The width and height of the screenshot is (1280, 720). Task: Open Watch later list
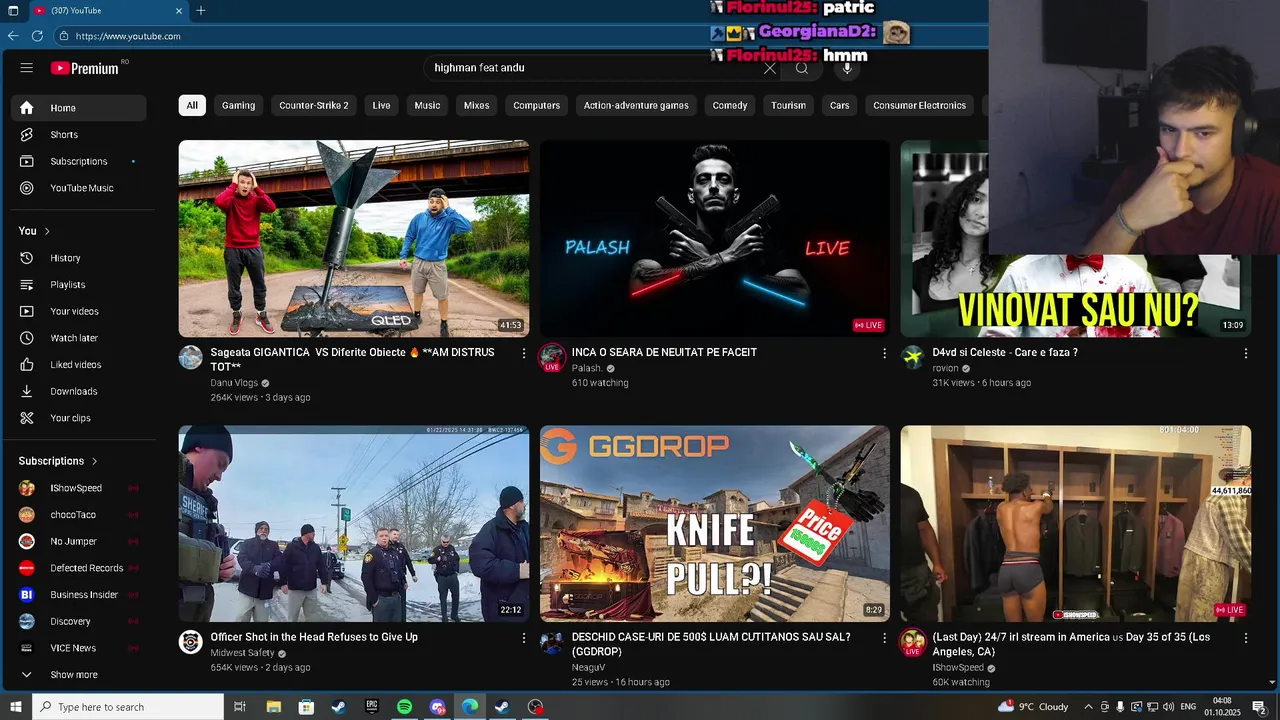[x=79, y=338]
